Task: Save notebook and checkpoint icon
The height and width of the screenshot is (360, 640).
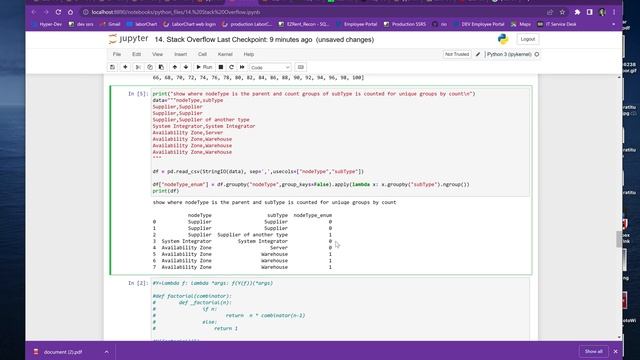Action: pos(112,67)
